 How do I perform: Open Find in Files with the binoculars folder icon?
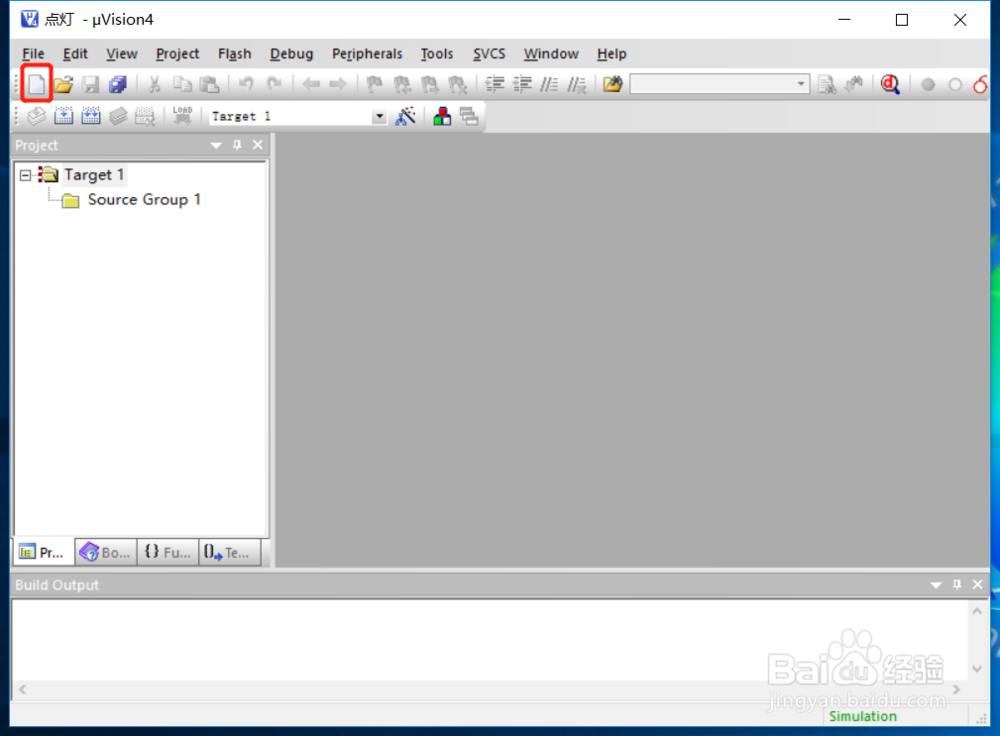[613, 84]
